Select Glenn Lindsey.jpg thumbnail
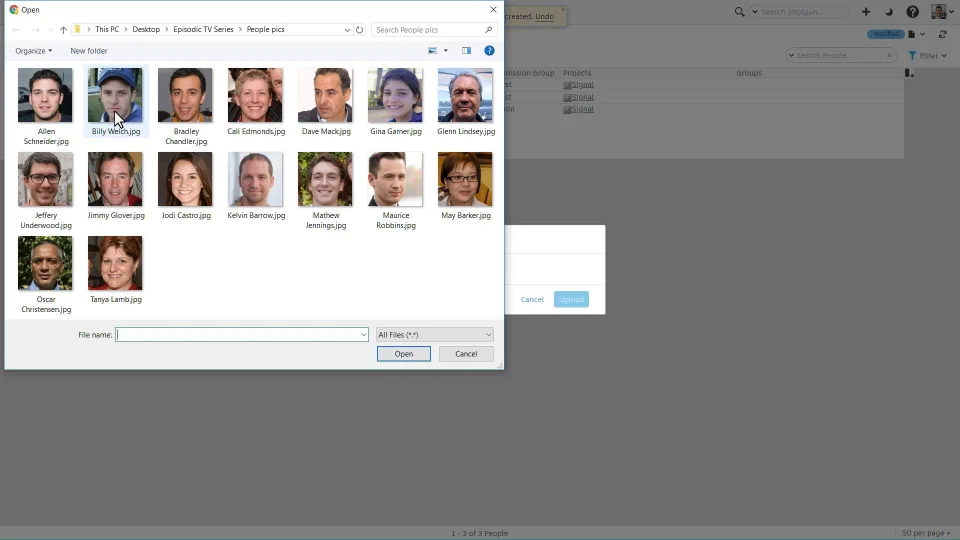960x540 pixels. (465, 96)
